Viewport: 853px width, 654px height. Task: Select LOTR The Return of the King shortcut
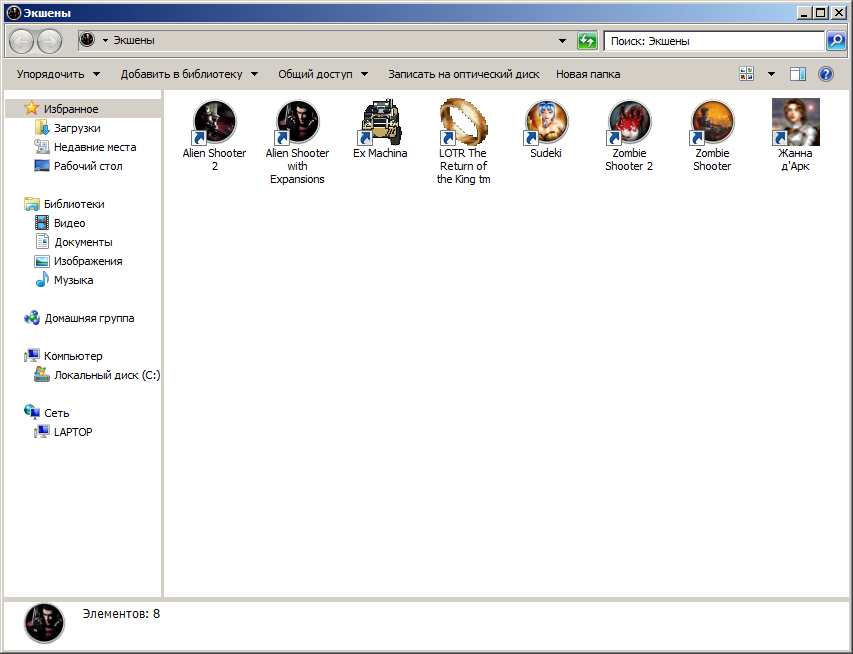coord(463,142)
